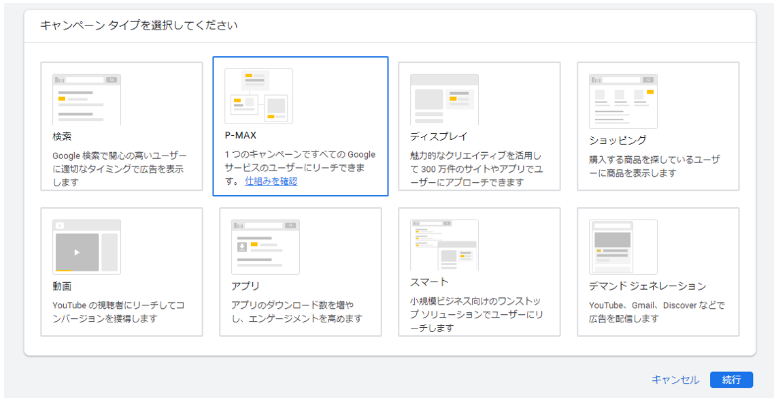The height and width of the screenshot is (404, 777).
Task: Choose the P-MAX campaign type title
Action: [x=241, y=134]
